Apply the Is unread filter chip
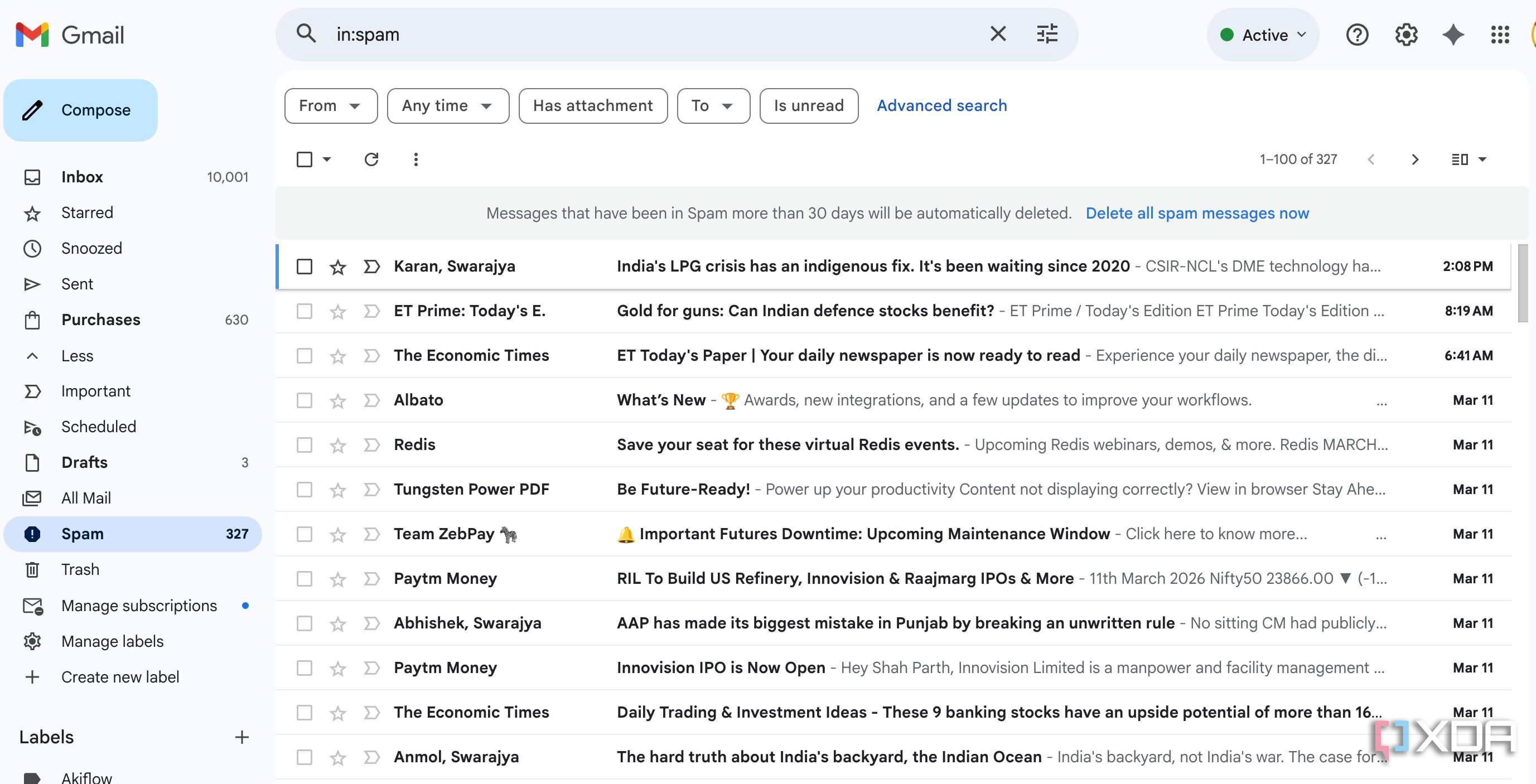This screenshot has width=1536, height=784. coord(809,106)
